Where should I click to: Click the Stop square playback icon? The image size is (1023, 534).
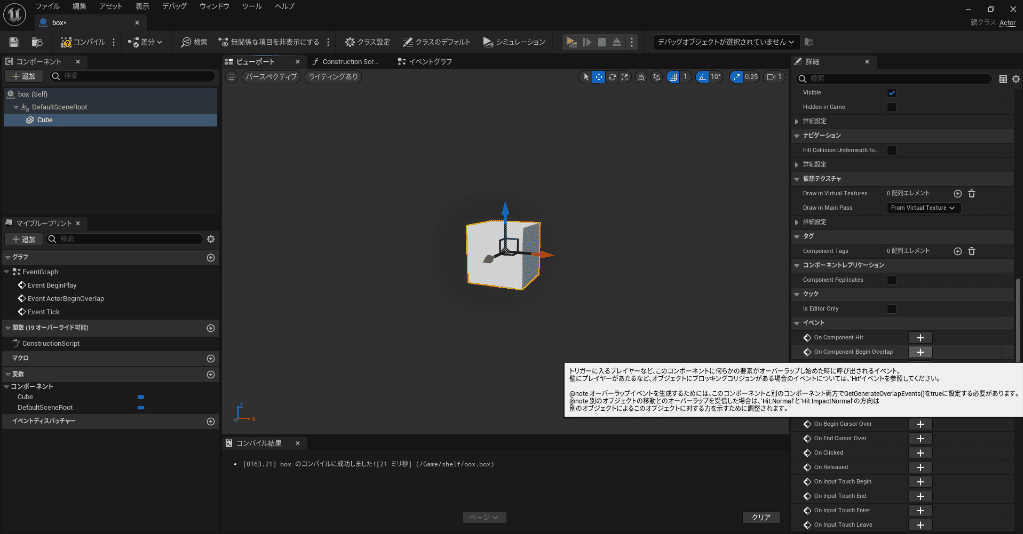[x=602, y=42]
